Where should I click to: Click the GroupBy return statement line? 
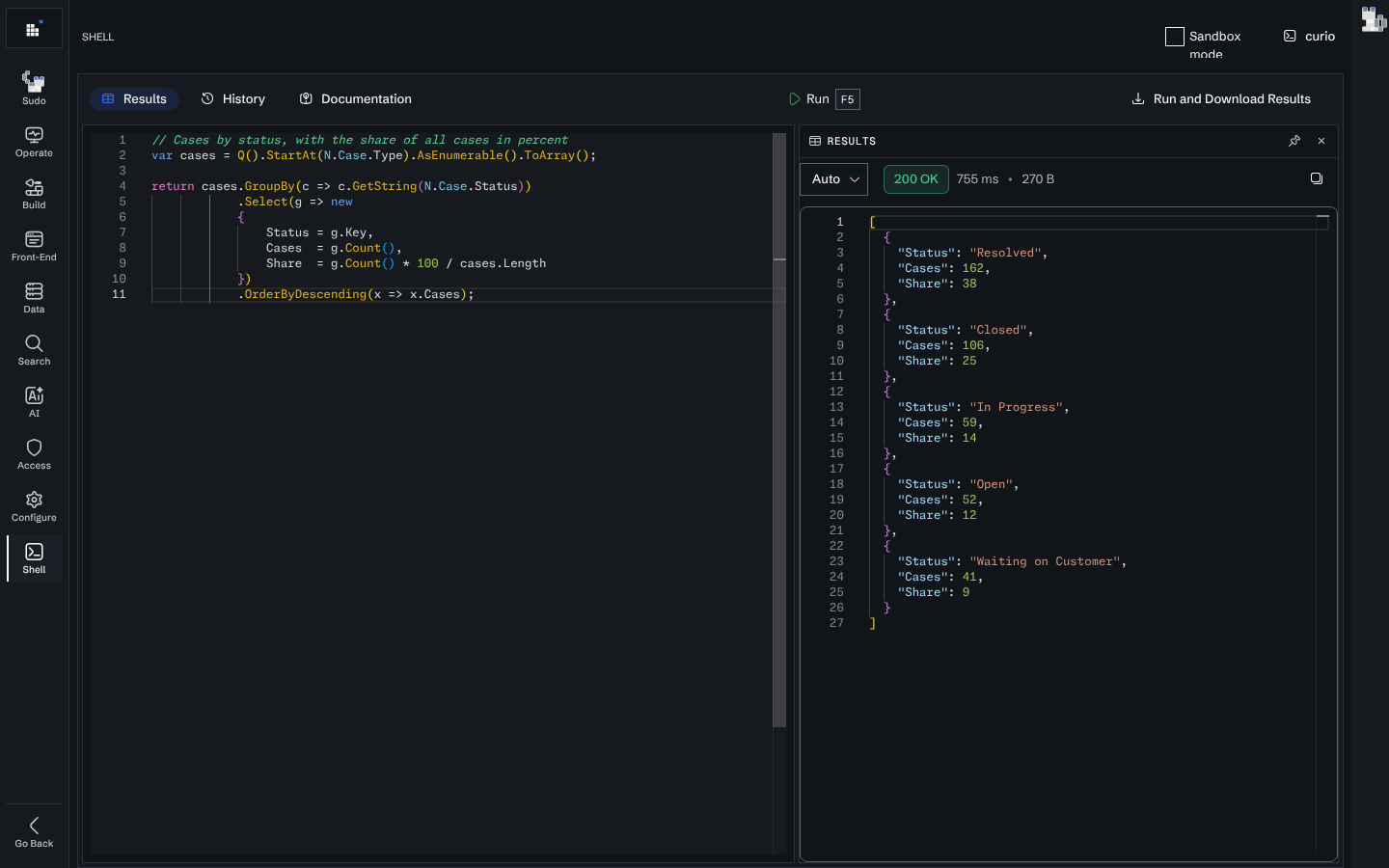click(x=341, y=186)
